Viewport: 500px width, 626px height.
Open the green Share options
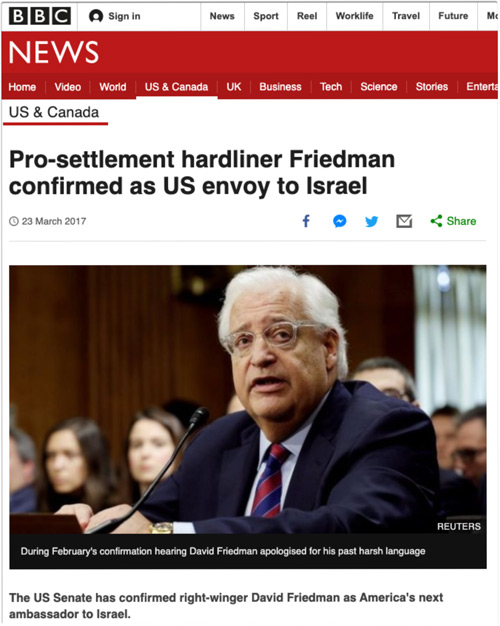click(x=453, y=221)
